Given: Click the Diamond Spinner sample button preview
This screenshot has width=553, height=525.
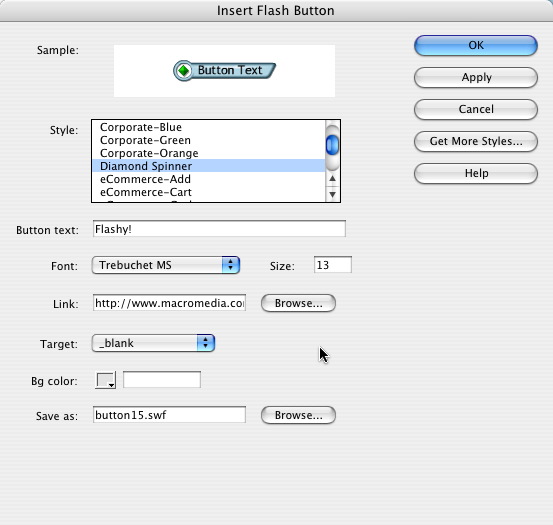Looking at the screenshot, I should (224, 71).
